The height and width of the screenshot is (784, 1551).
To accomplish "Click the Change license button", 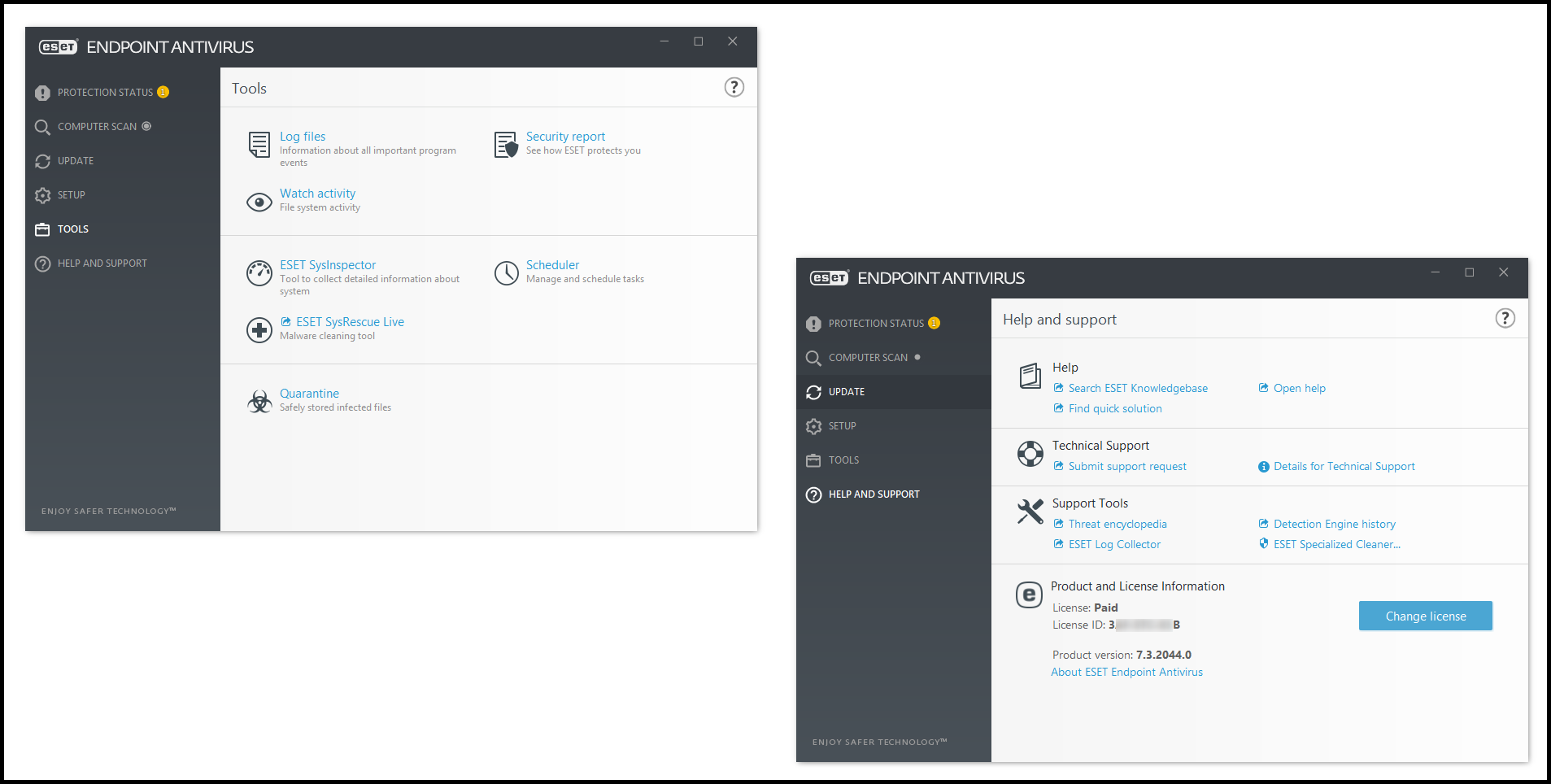I will point(1425,616).
